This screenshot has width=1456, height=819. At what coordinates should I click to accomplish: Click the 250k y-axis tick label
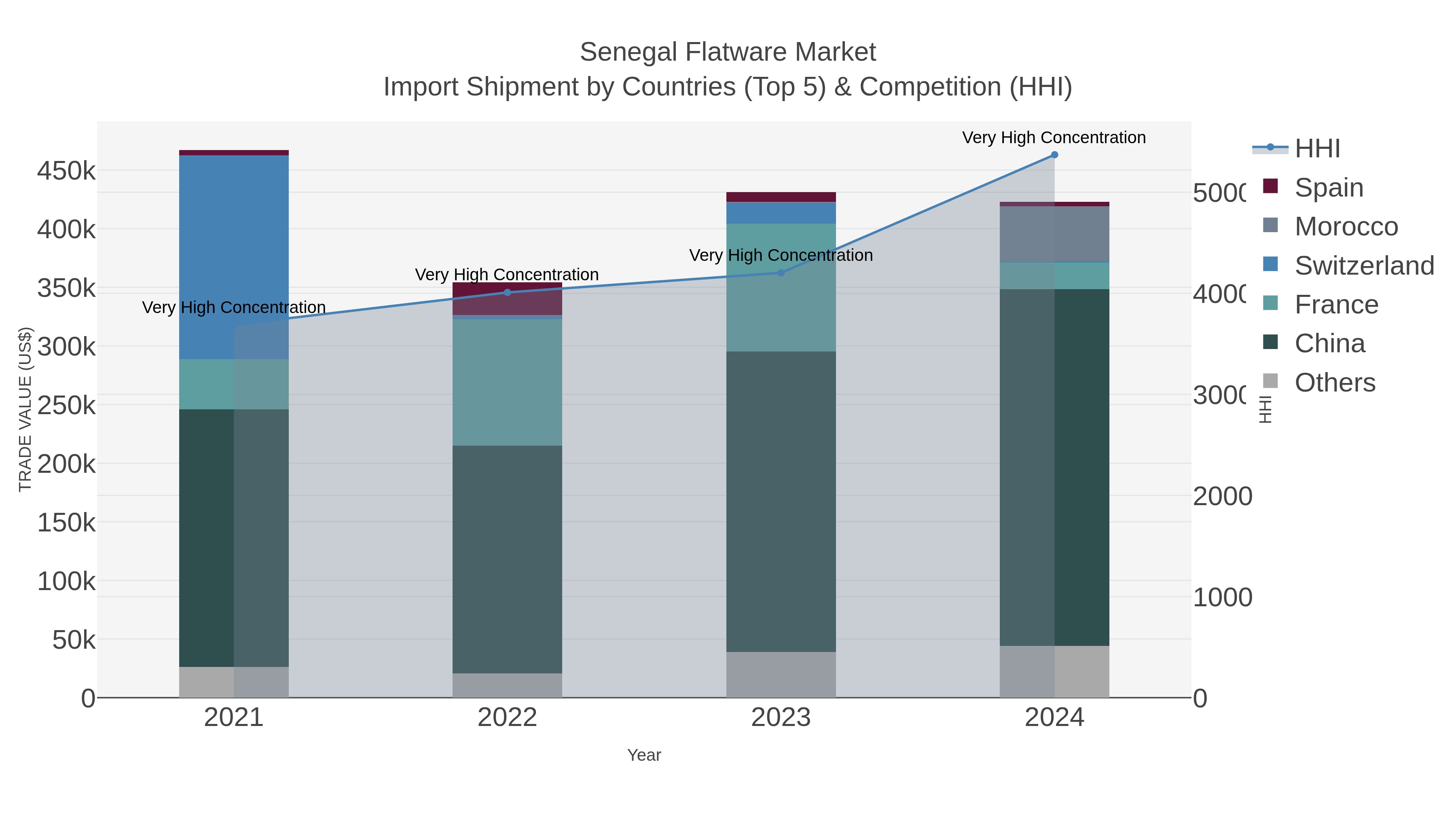[x=66, y=405]
